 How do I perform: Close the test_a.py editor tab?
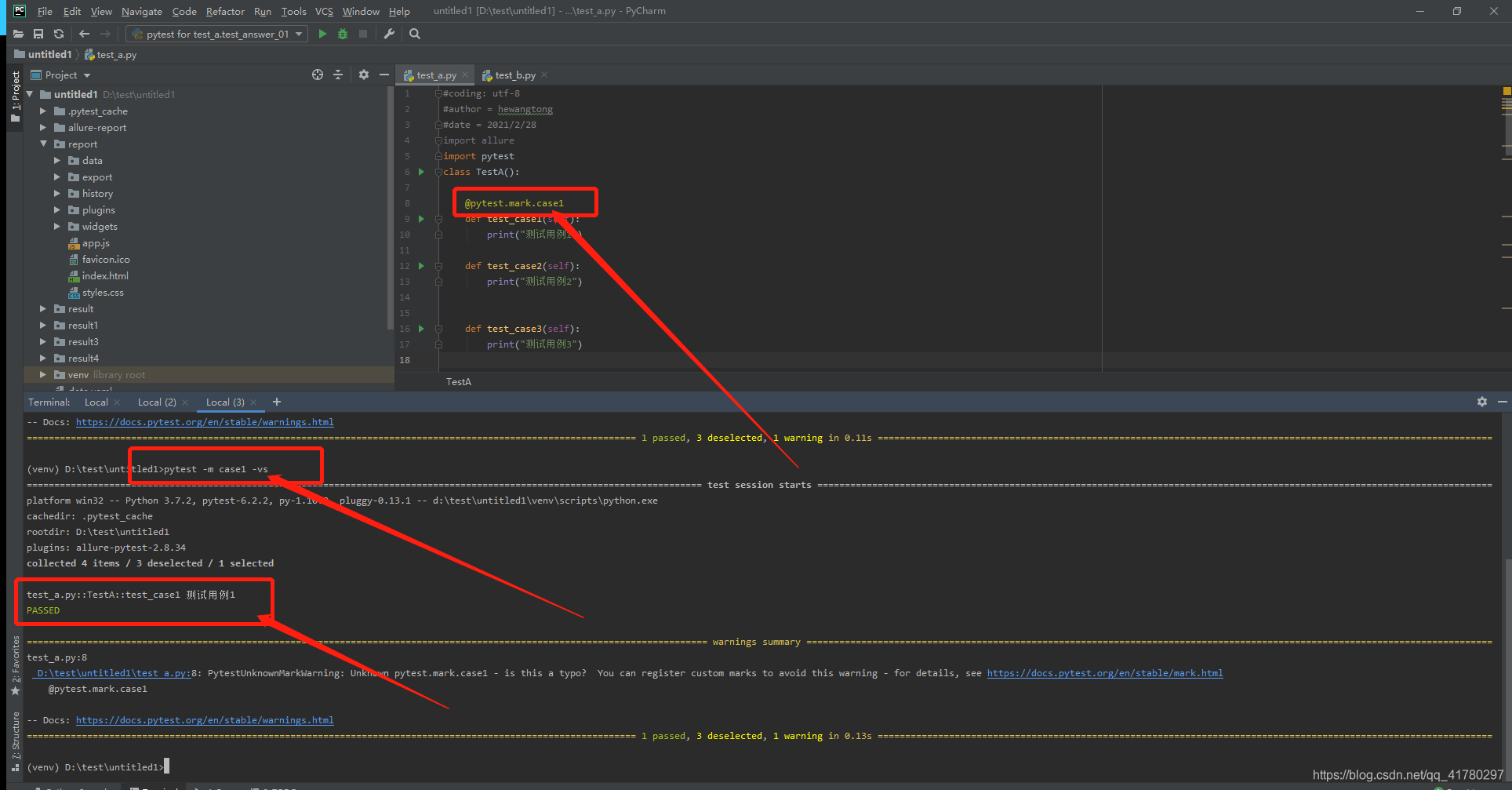(465, 75)
